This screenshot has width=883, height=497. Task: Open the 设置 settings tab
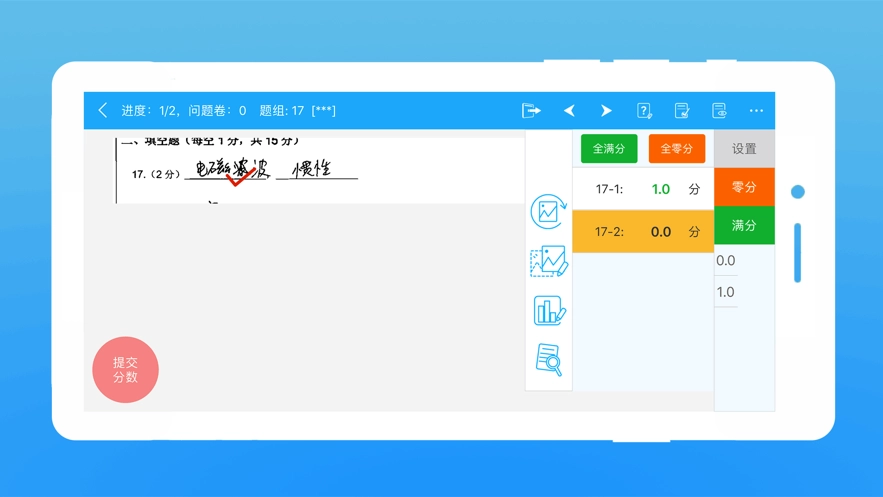(744, 149)
